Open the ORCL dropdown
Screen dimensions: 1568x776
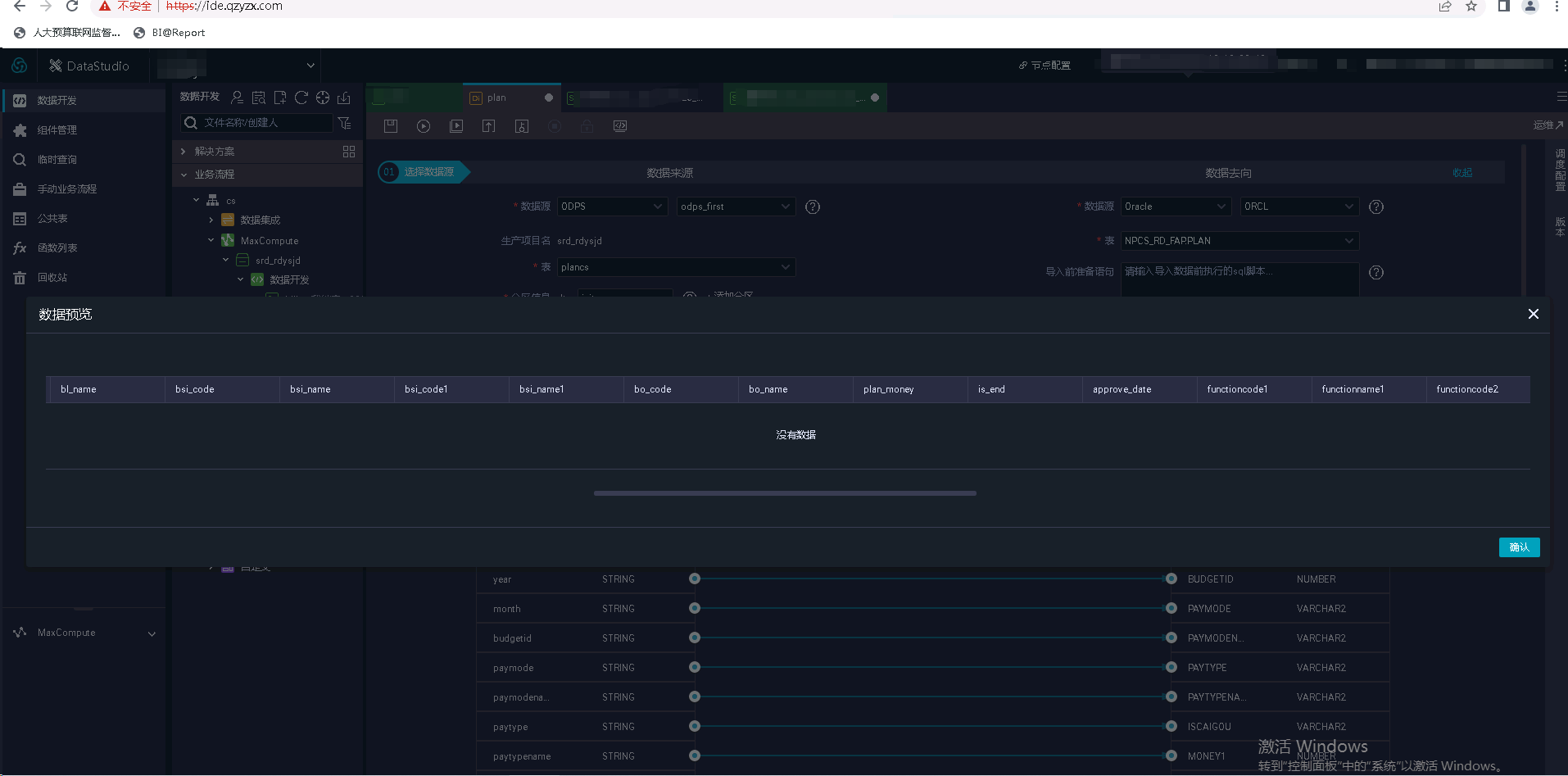click(x=1299, y=206)
